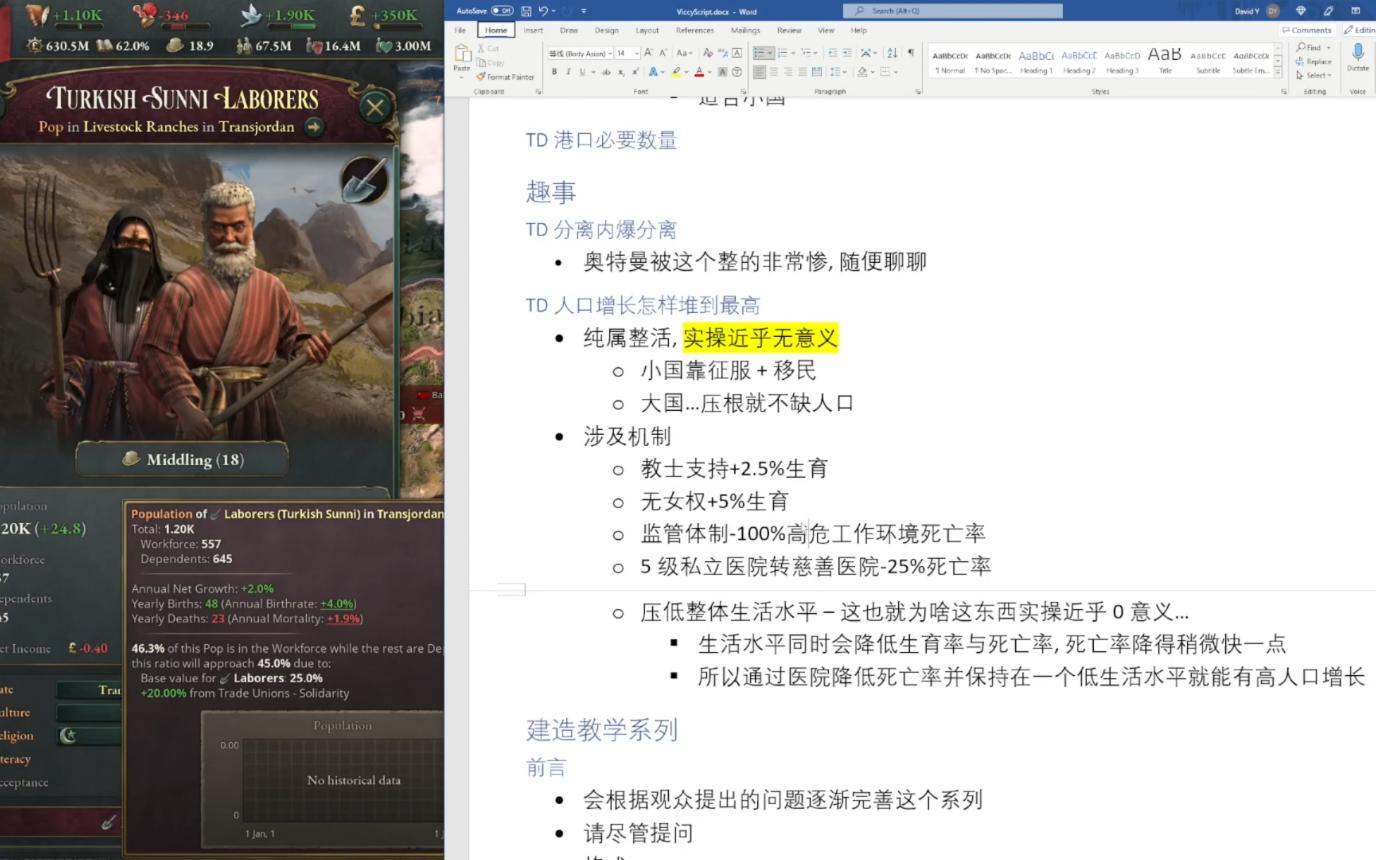Start Dictate microphone
Screen dimensions: 1376x860
click(x=1357, y=58)
